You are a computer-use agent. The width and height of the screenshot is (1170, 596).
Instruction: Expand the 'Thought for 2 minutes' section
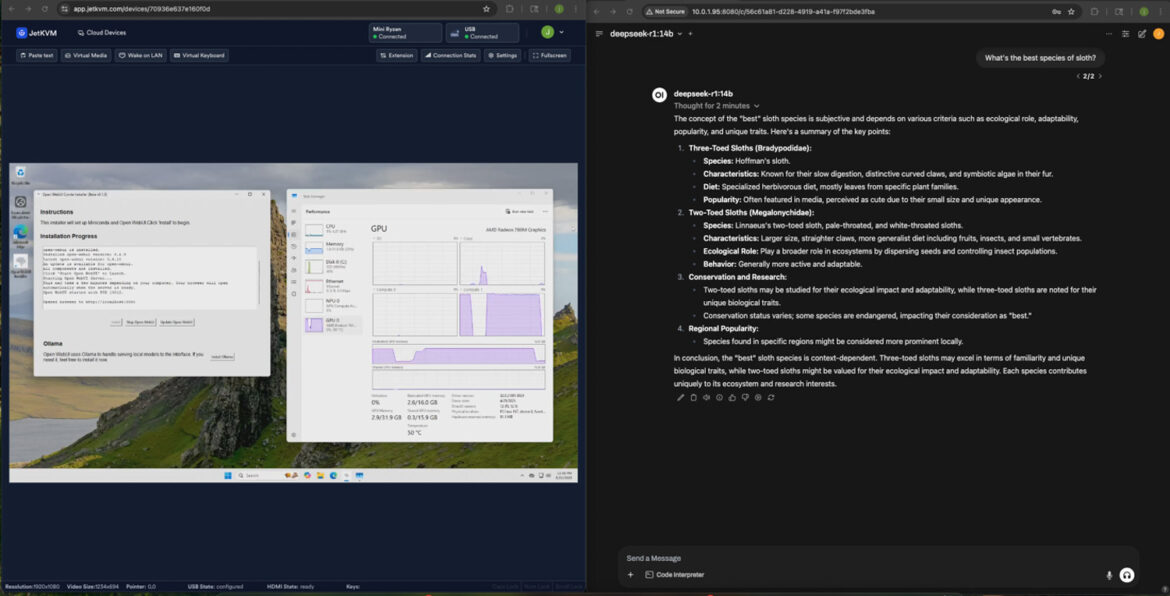716,106
